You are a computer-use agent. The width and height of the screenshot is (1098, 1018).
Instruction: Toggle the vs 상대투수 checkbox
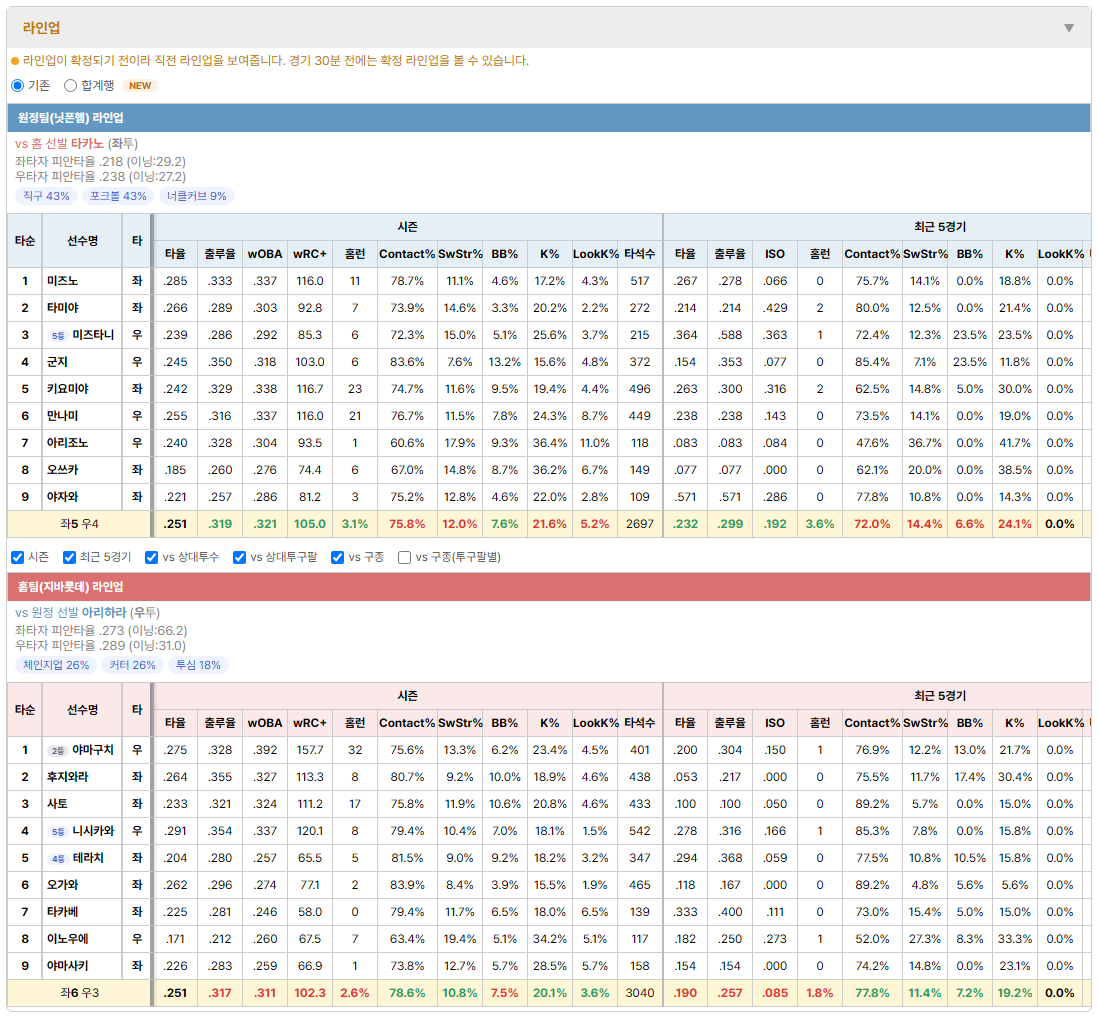pyautogui.click(x=151, y=557)
